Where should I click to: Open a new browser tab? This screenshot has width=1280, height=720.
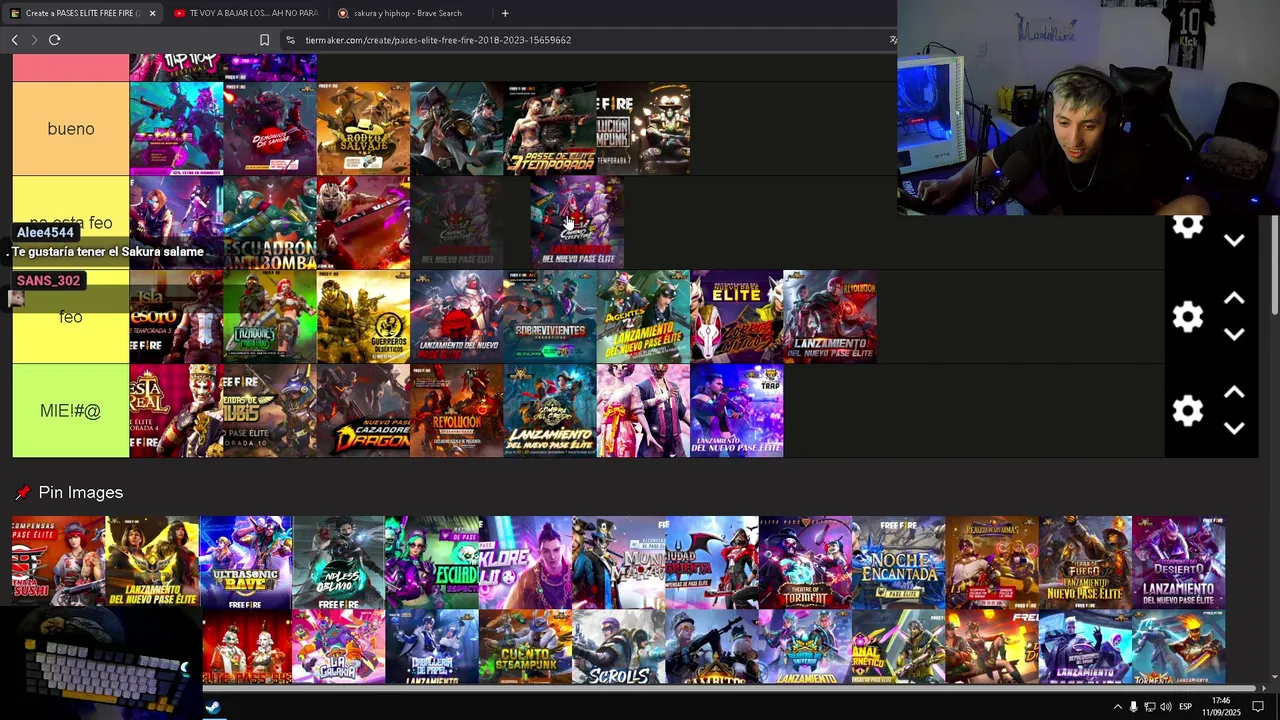point(505,13)
